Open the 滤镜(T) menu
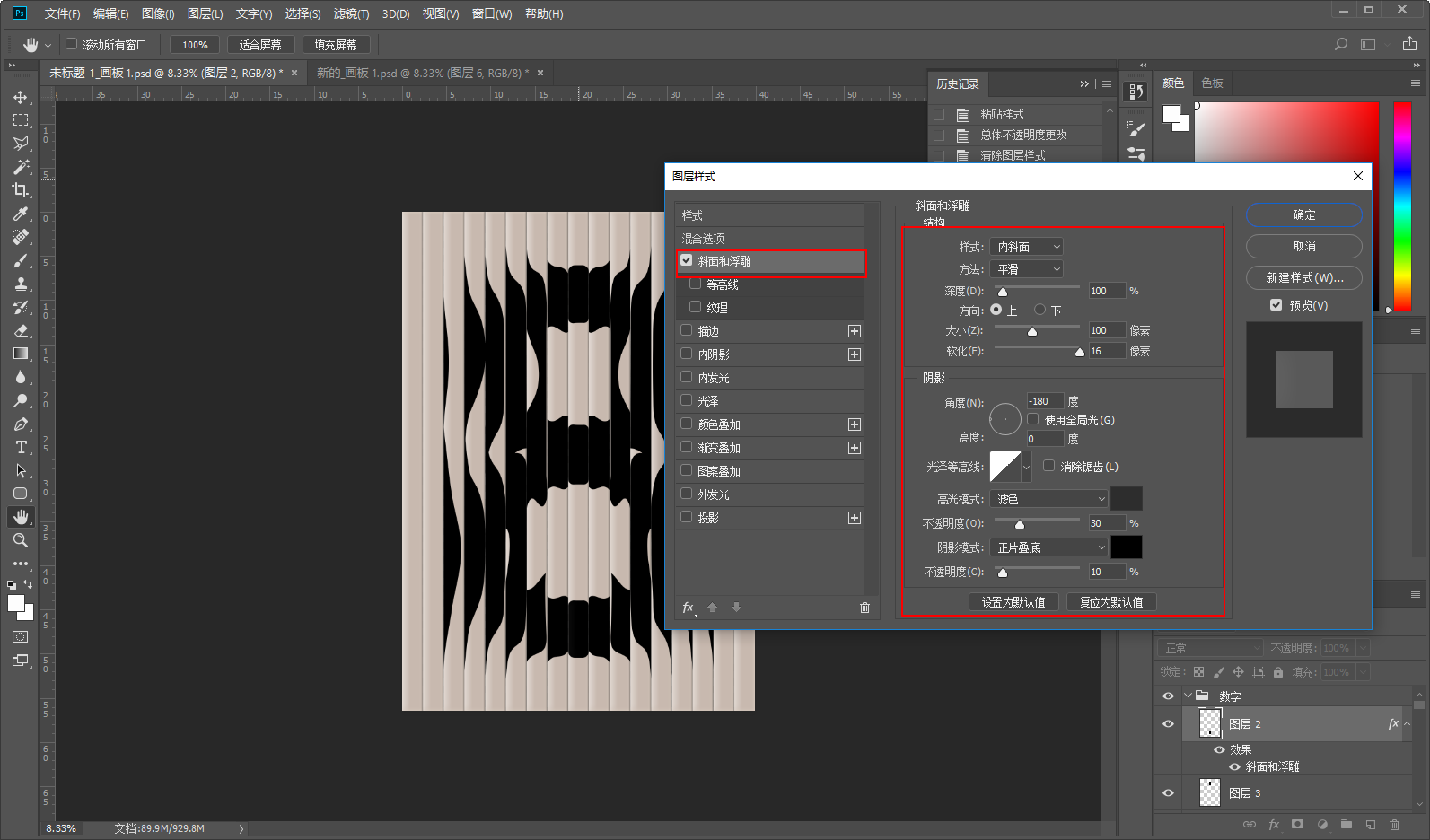The image size is (1430, 840). [351, 13]
